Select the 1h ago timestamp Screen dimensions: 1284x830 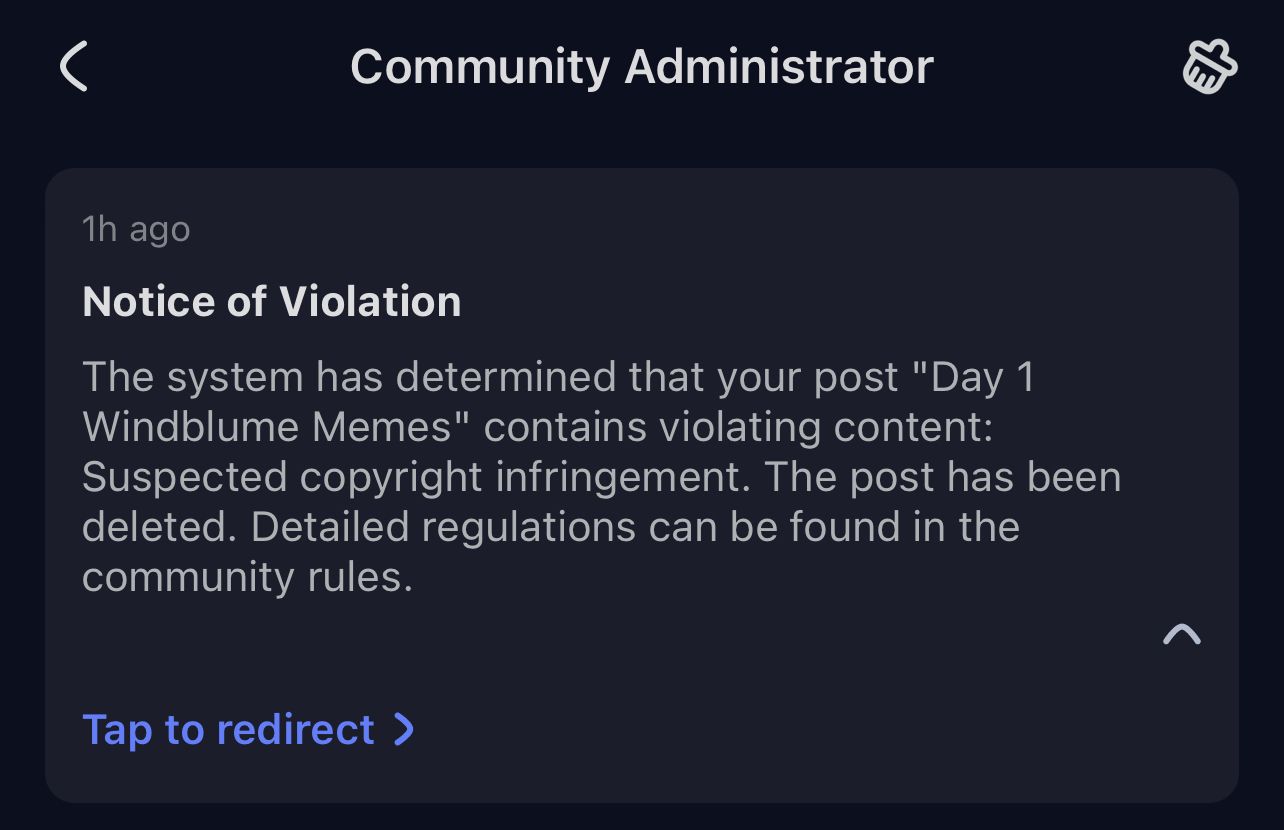point(136,229)
